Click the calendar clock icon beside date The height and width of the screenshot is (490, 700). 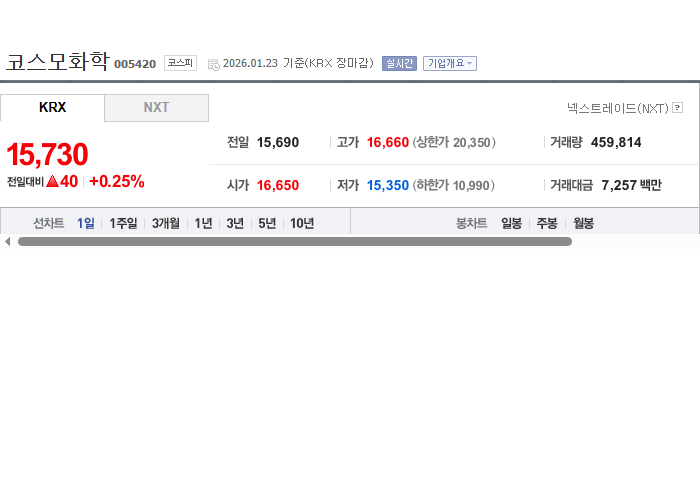[213, 64]
